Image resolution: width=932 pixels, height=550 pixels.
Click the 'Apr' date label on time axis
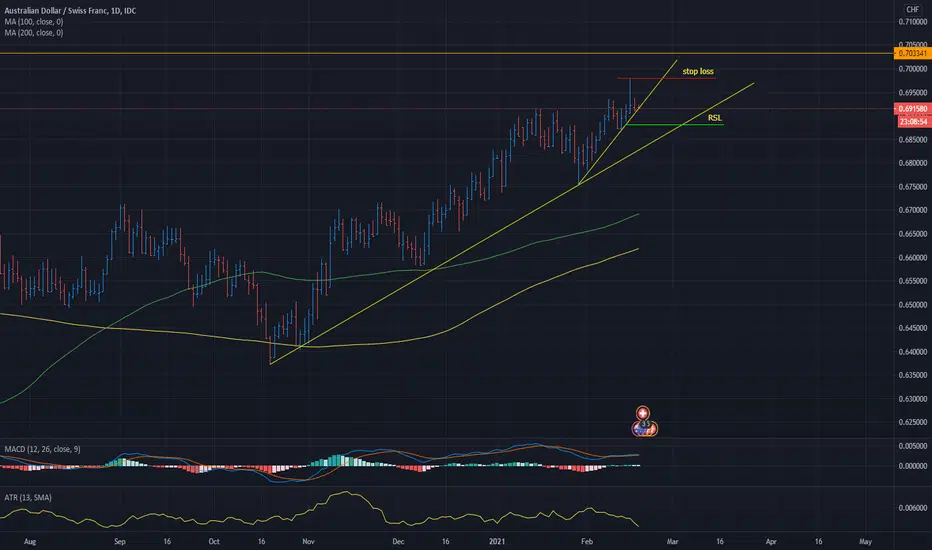tap(771, 542)
